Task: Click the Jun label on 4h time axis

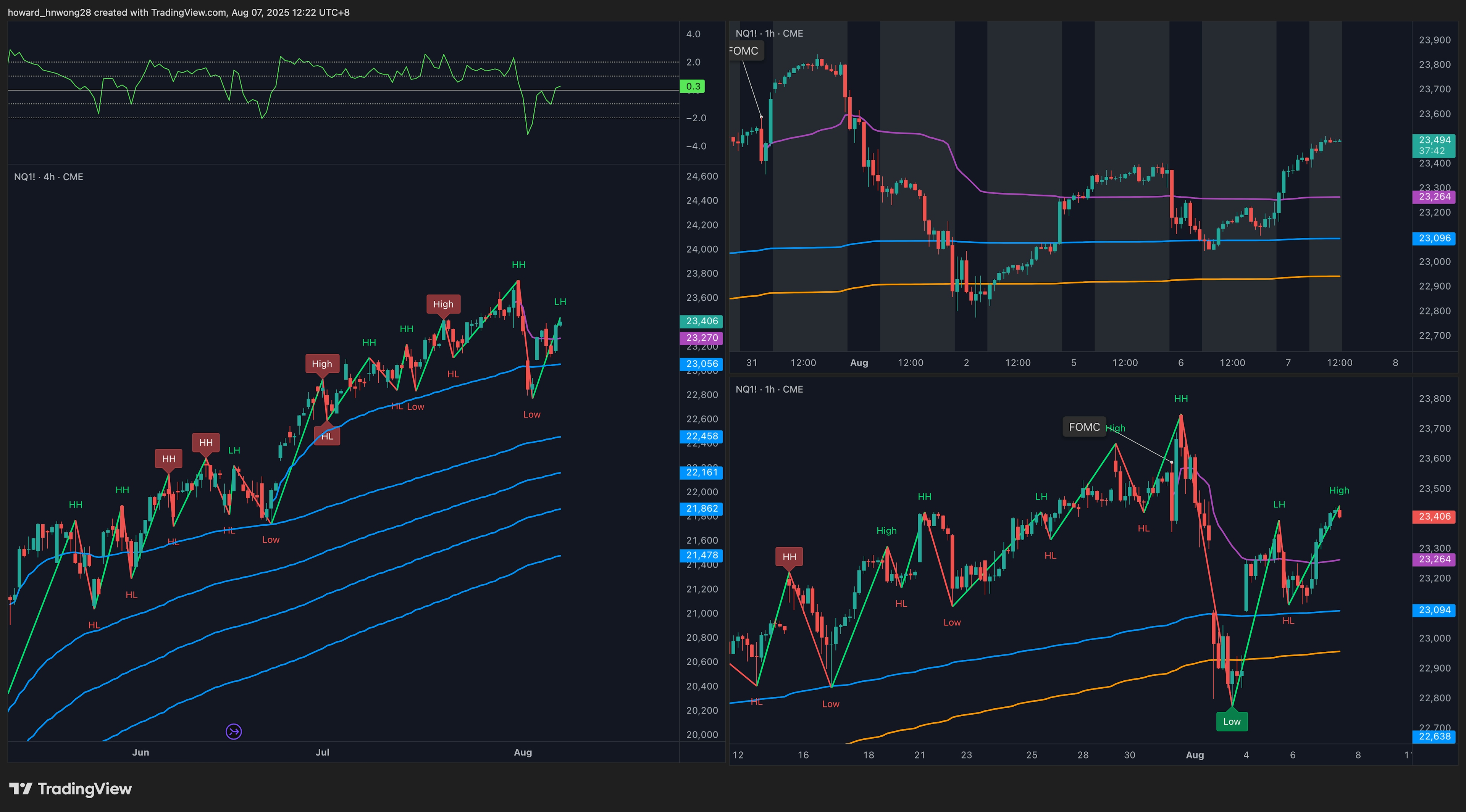Action: [x=140, y=752]
